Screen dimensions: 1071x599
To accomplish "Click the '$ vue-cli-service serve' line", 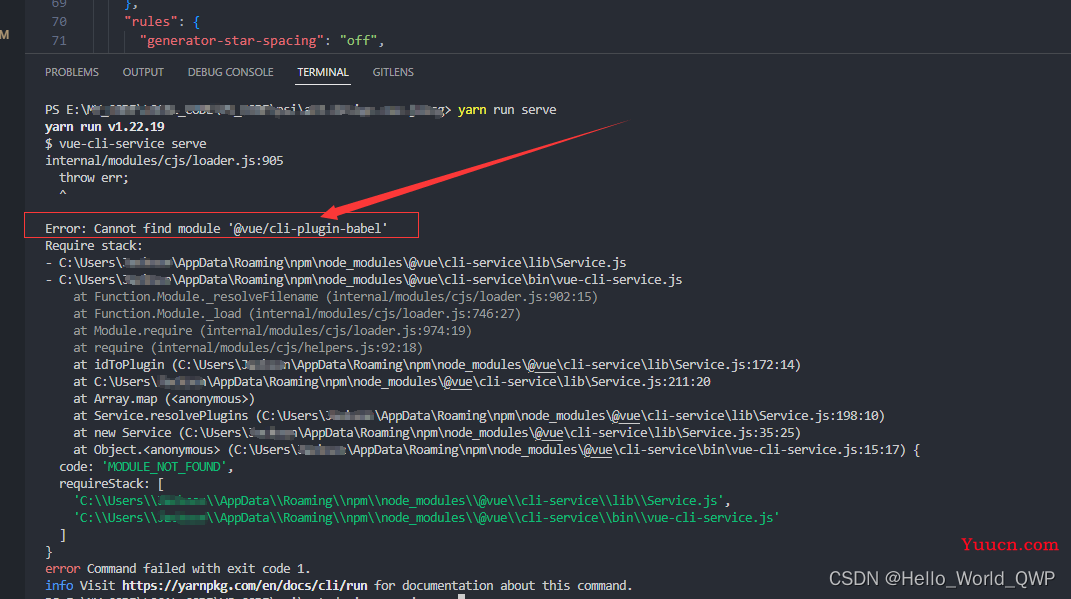I will [x=126, y=143].
